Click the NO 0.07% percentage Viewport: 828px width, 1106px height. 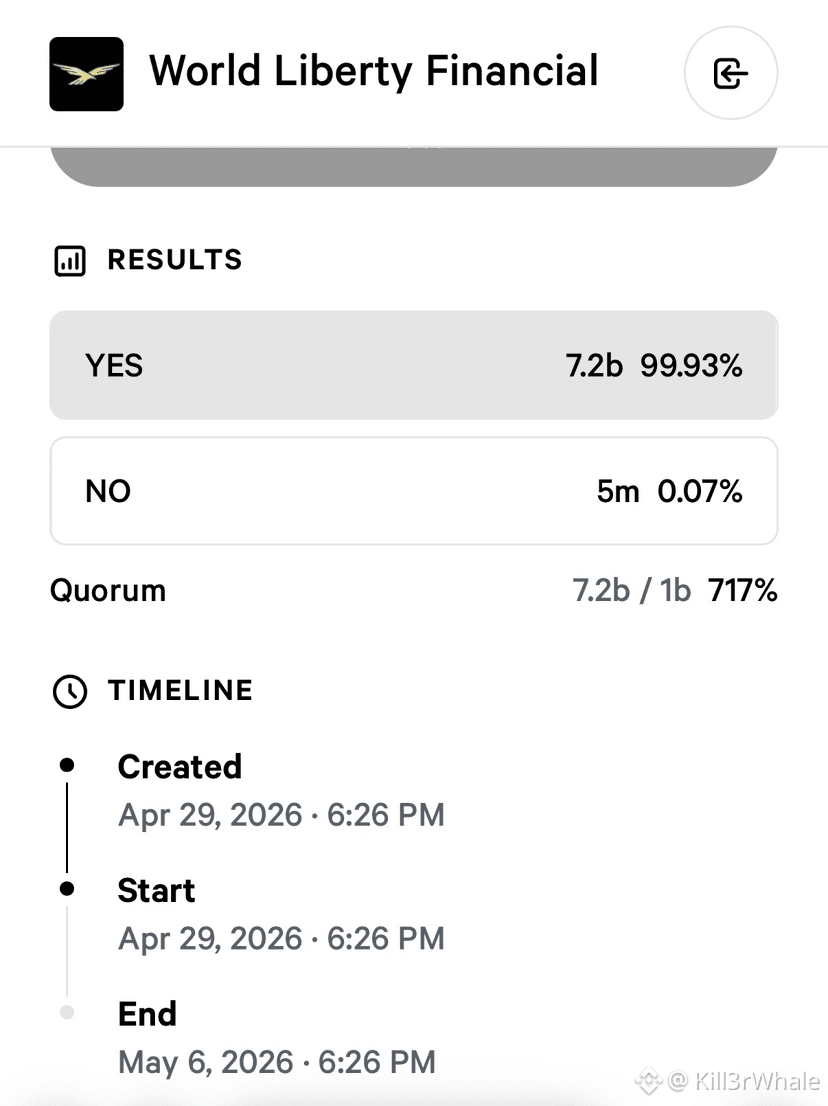tap(700, 491)
